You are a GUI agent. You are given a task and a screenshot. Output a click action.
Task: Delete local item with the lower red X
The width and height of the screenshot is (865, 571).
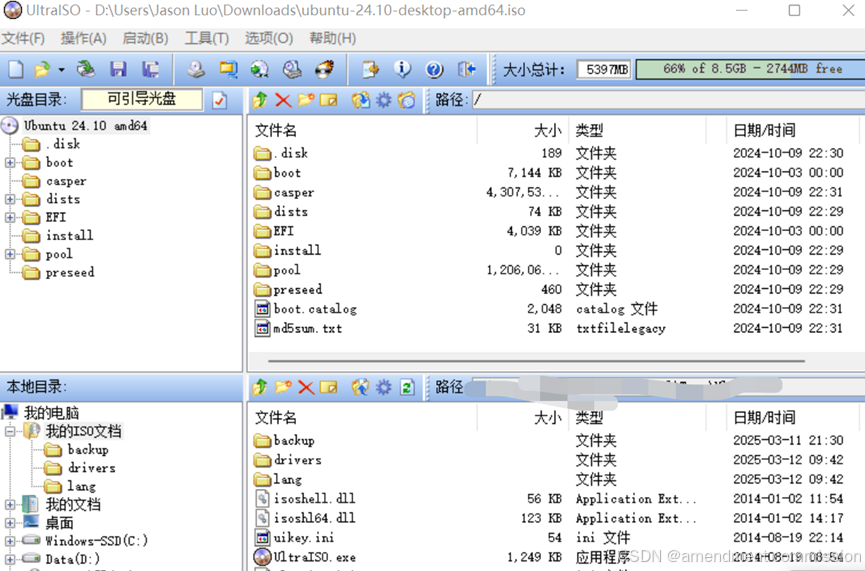pos(306,387)
